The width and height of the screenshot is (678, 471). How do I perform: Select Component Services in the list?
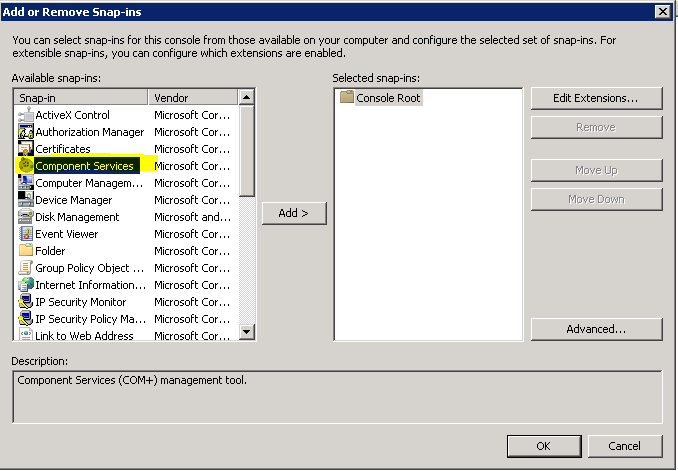(x=84, y=166)
